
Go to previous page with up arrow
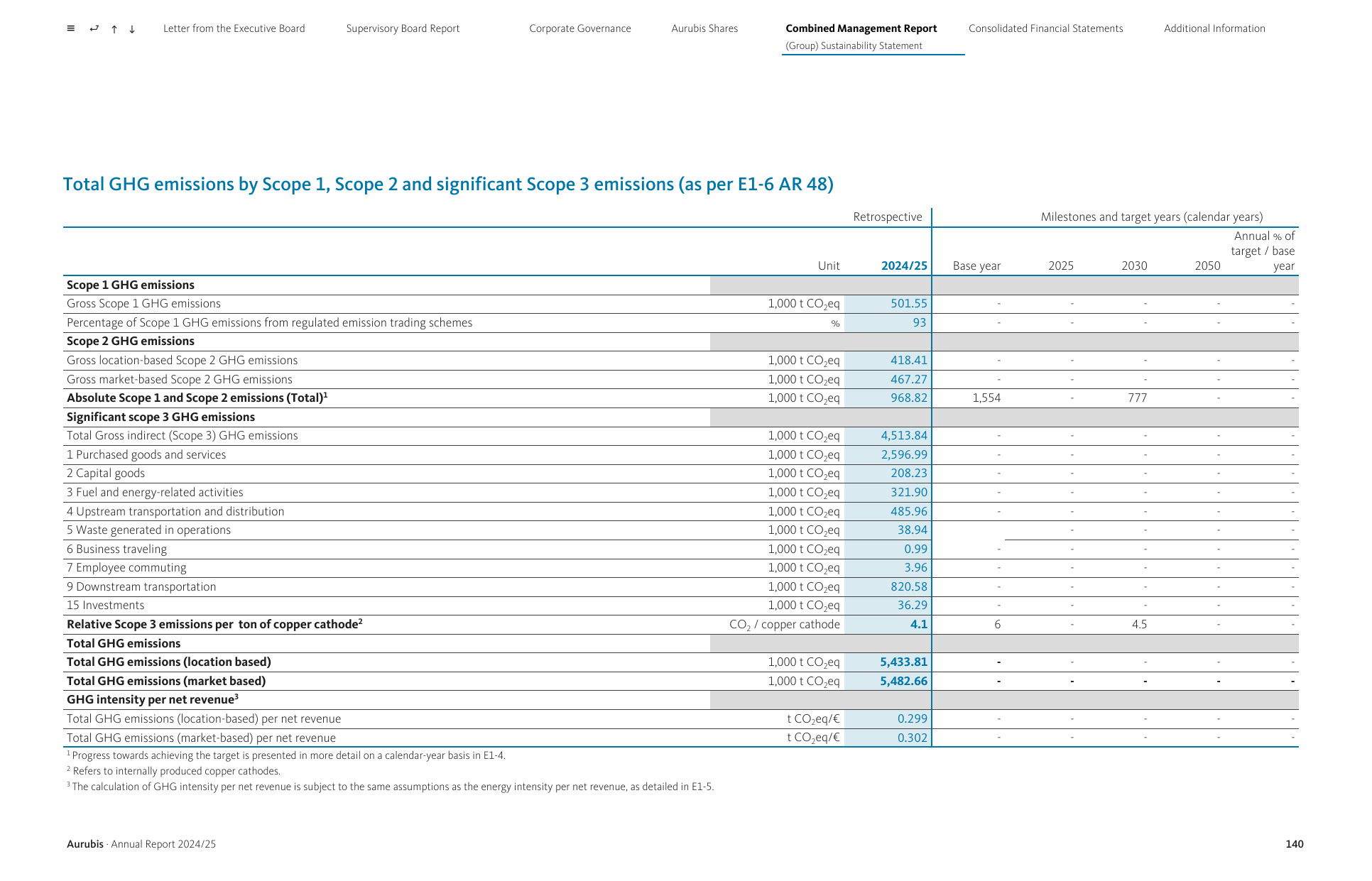pos(114,29)
